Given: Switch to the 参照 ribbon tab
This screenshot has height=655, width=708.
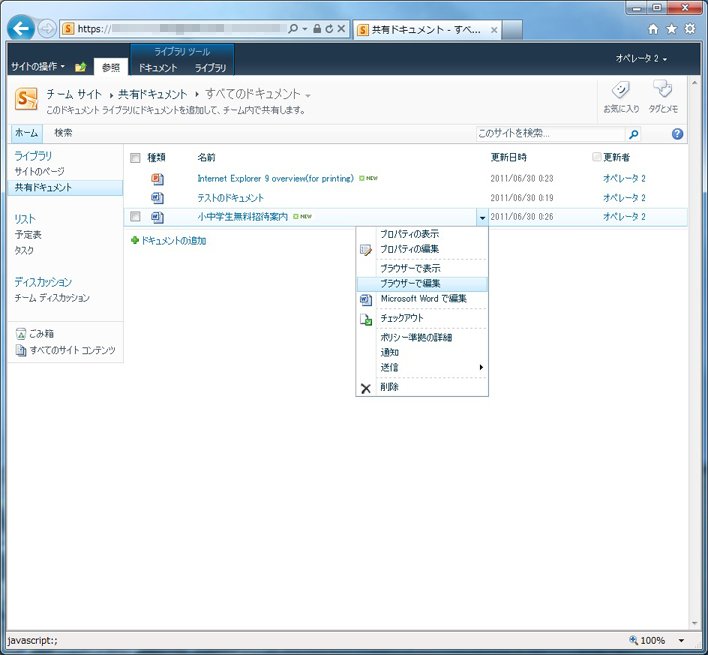Looking at the screenshot, I should (111, 67).
